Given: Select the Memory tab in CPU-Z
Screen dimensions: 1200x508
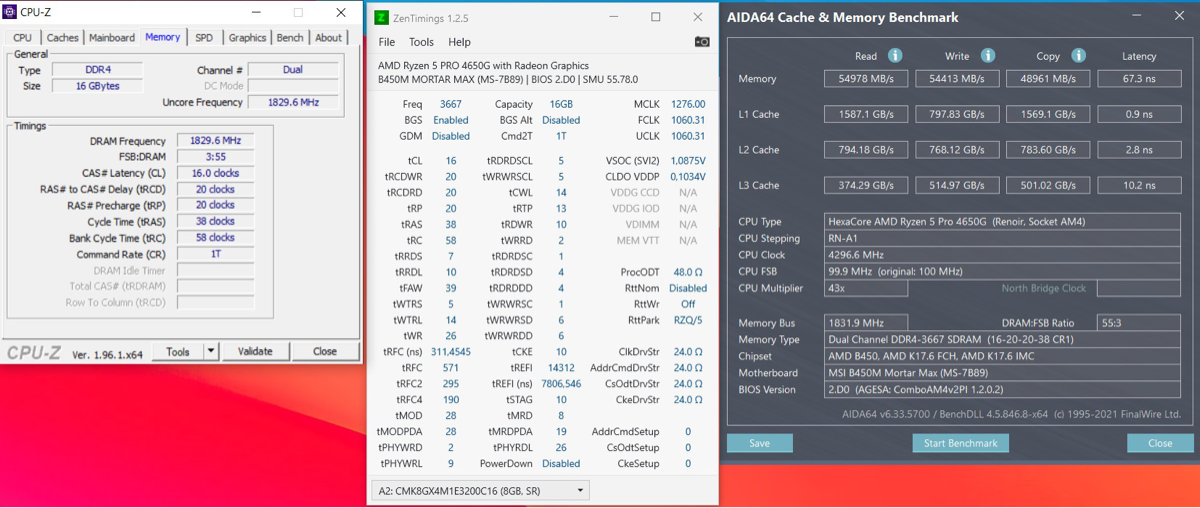Looking at the screenshot, I should click(x=163, y=37).
